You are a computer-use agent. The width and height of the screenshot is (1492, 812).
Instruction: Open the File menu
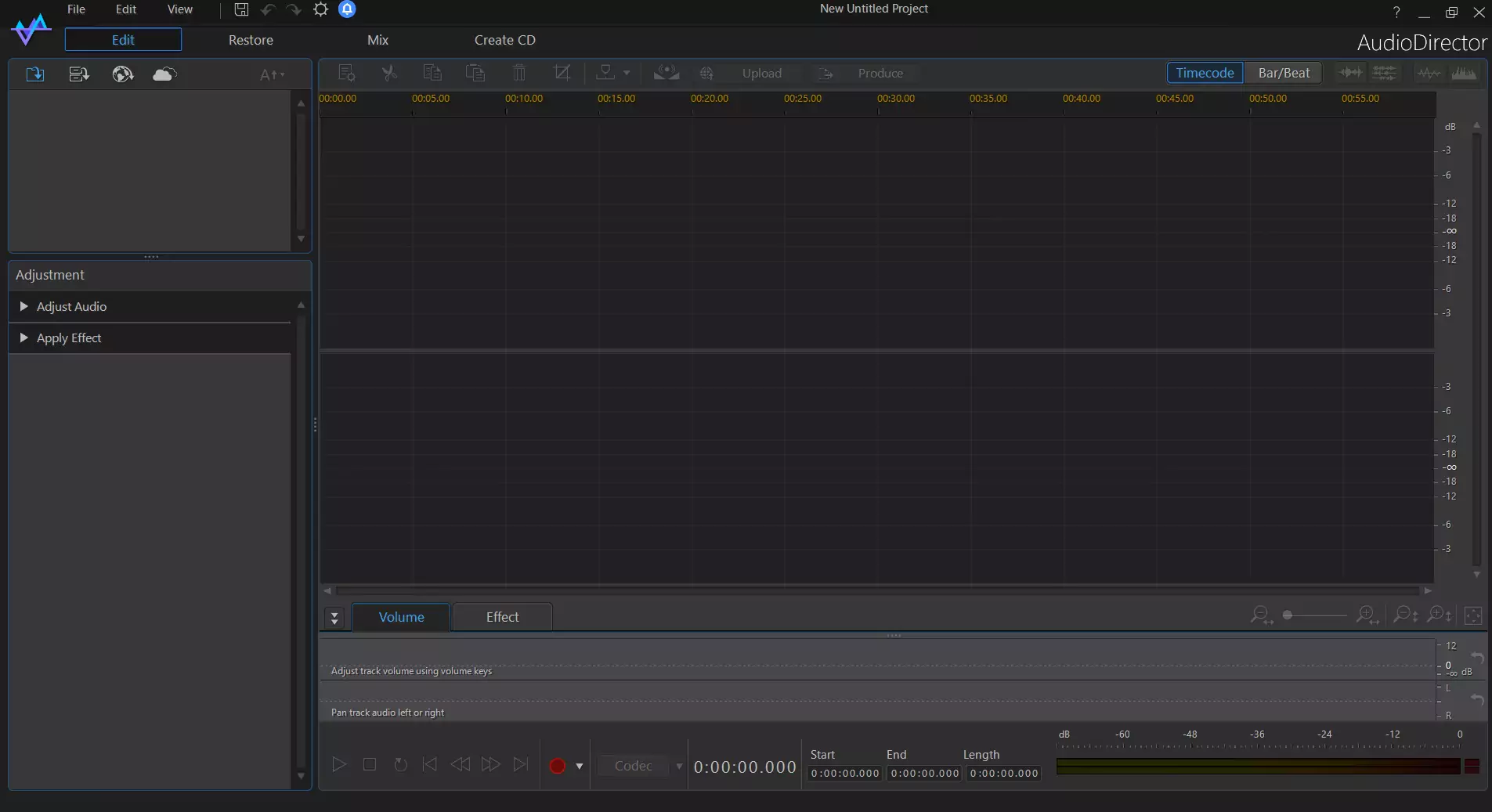pos(76,9)
